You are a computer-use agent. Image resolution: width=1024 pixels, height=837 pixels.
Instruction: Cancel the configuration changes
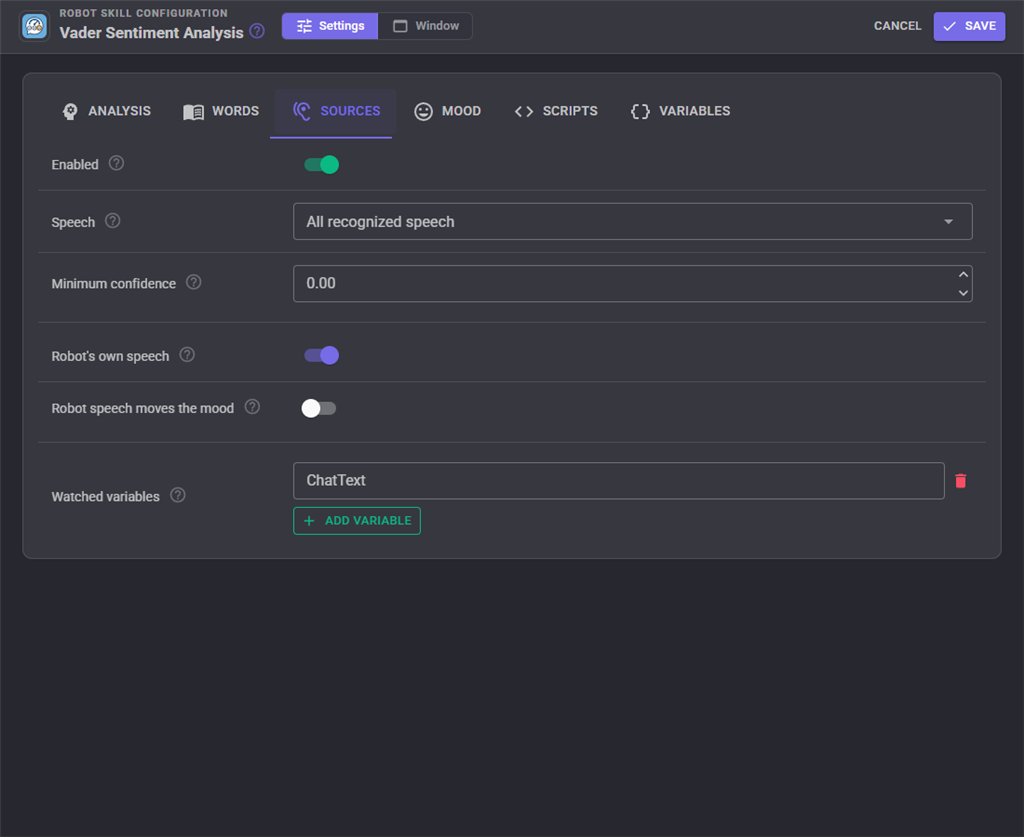897,26
